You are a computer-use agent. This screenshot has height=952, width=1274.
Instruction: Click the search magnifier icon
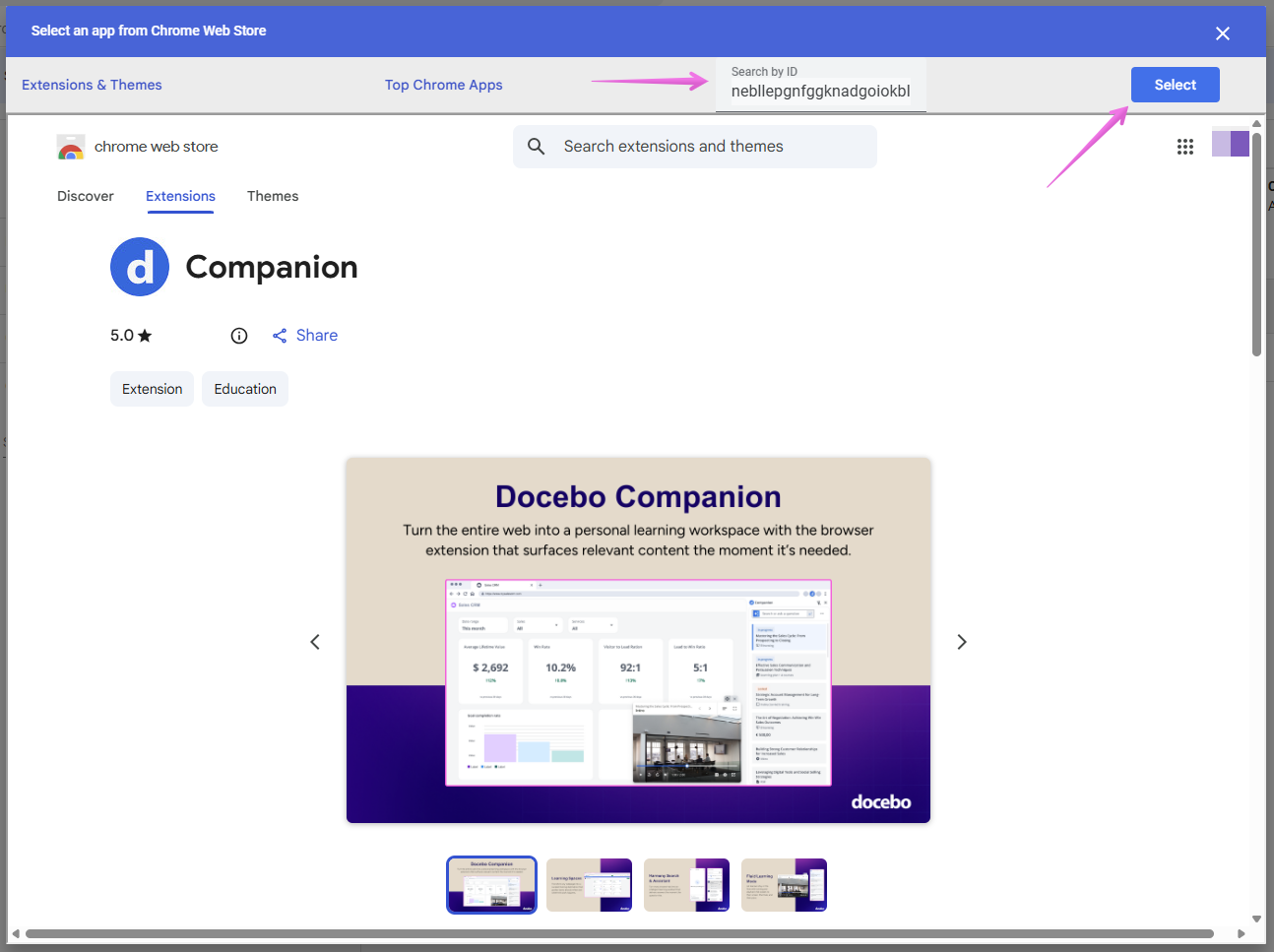[537, 147]
